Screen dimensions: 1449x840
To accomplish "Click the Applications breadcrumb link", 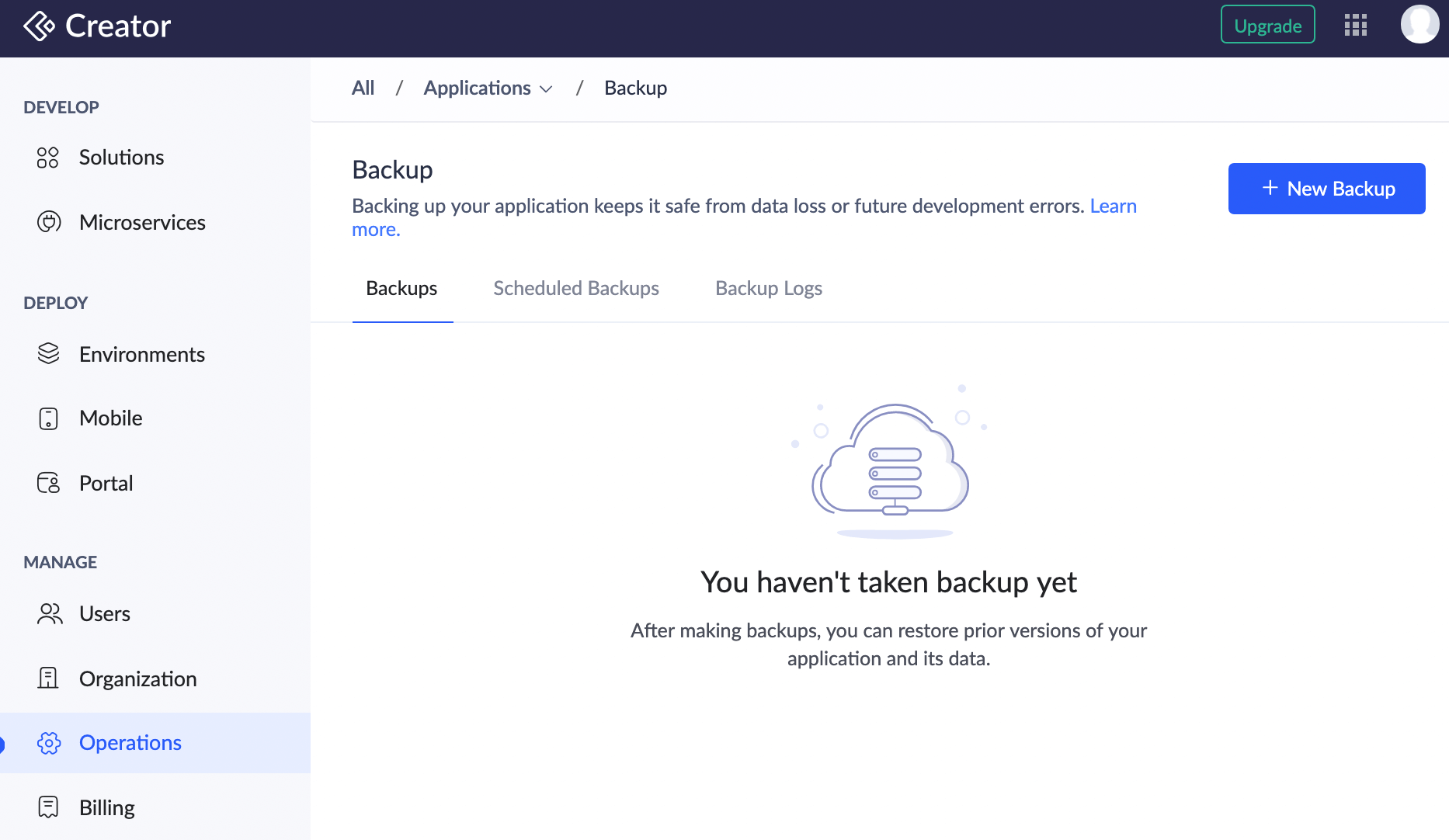I will click(477, 89).
